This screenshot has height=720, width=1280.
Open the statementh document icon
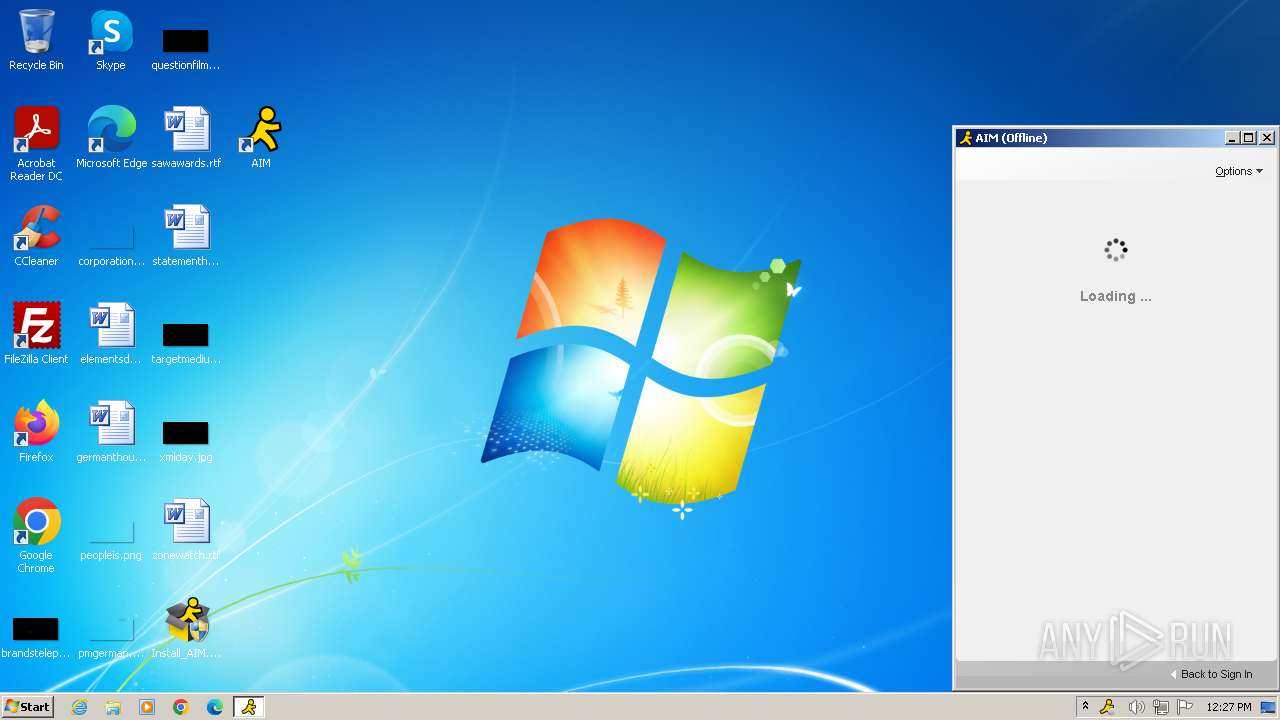coord(186,236)
